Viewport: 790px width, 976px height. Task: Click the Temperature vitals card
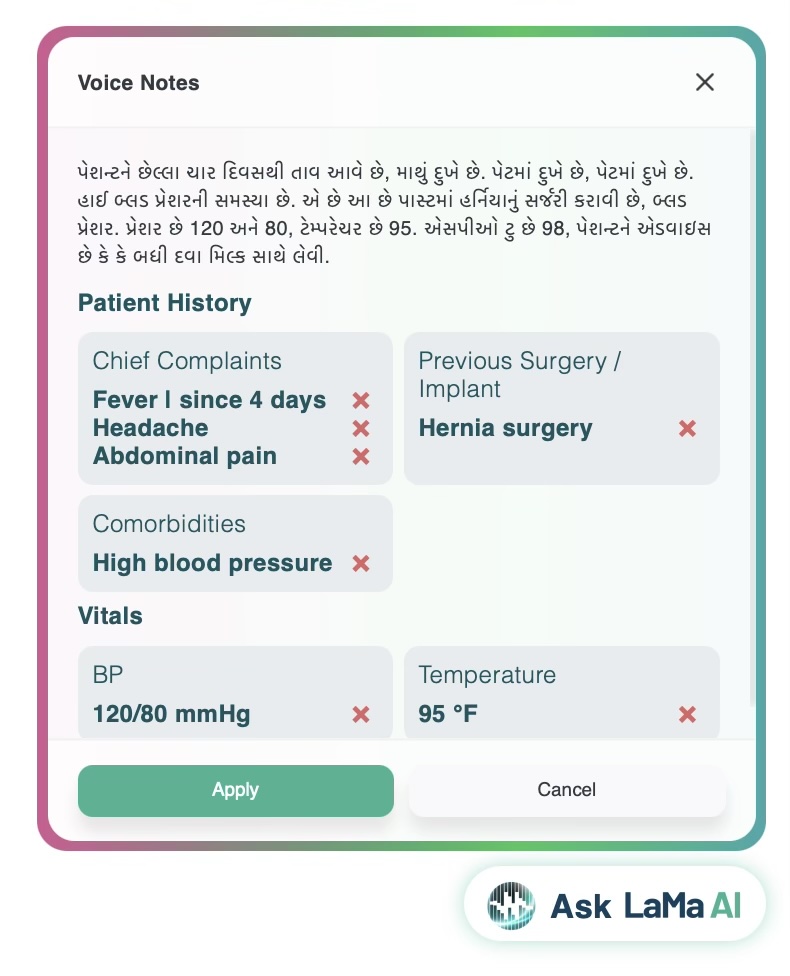pyautogui.click(x=562, y=693)
